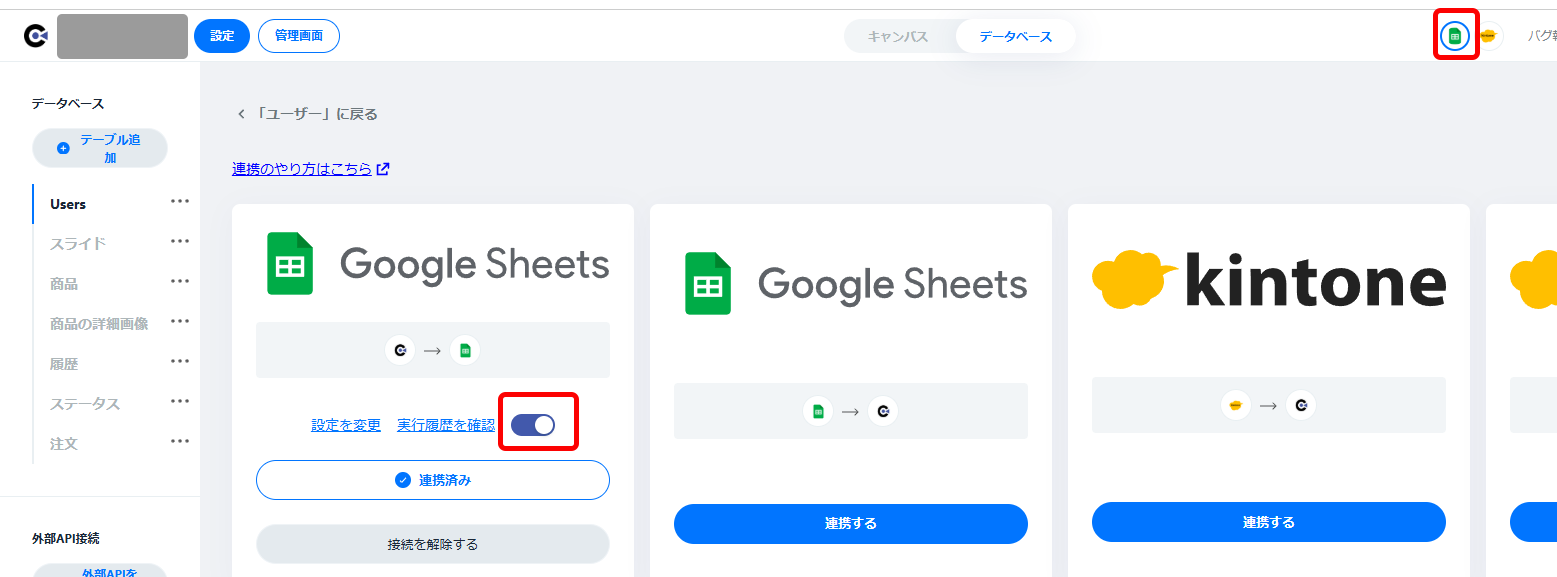
Task: Open more options for ステータス table
Action: coord(180,402)
